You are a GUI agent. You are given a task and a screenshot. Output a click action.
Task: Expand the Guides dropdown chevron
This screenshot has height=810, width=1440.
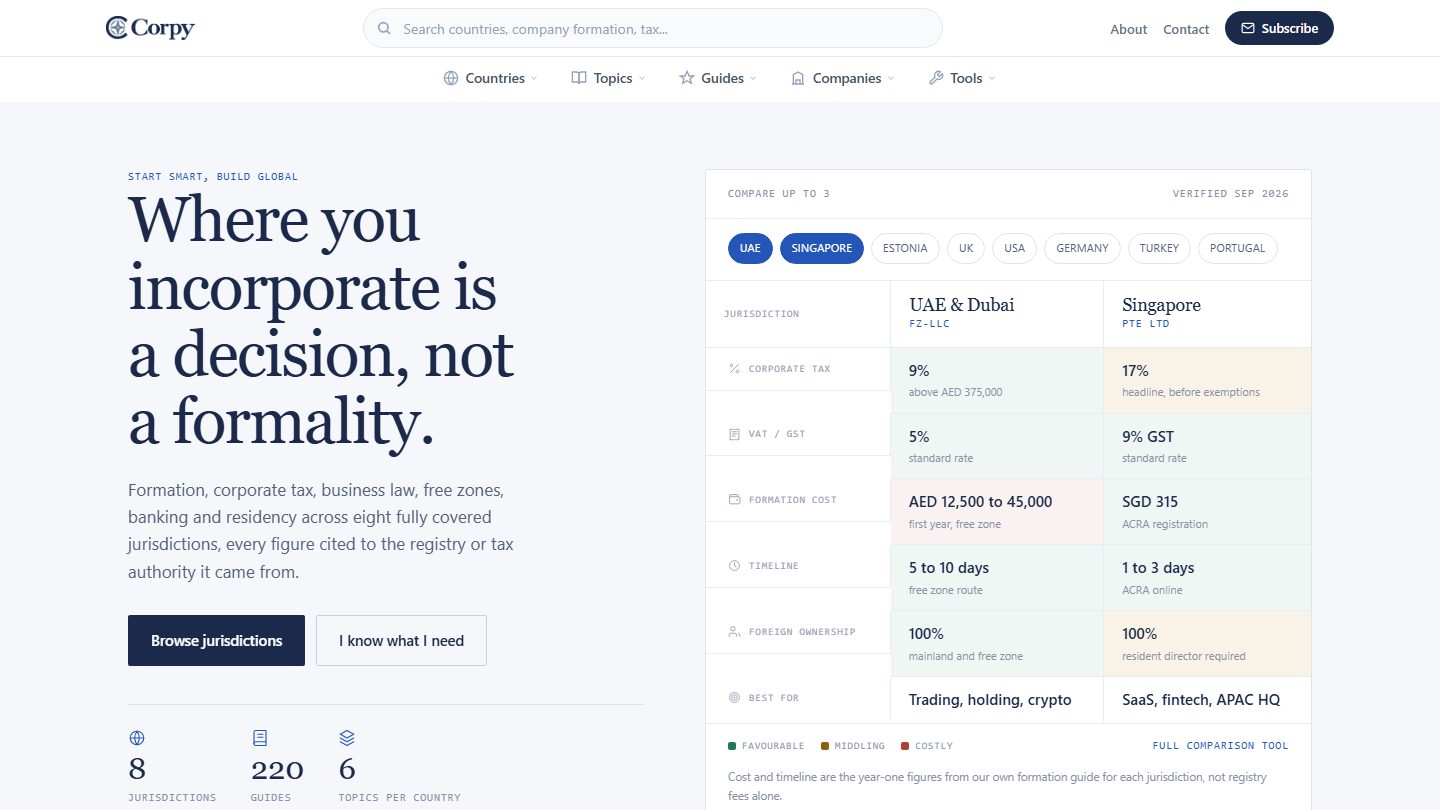point(753,79)
